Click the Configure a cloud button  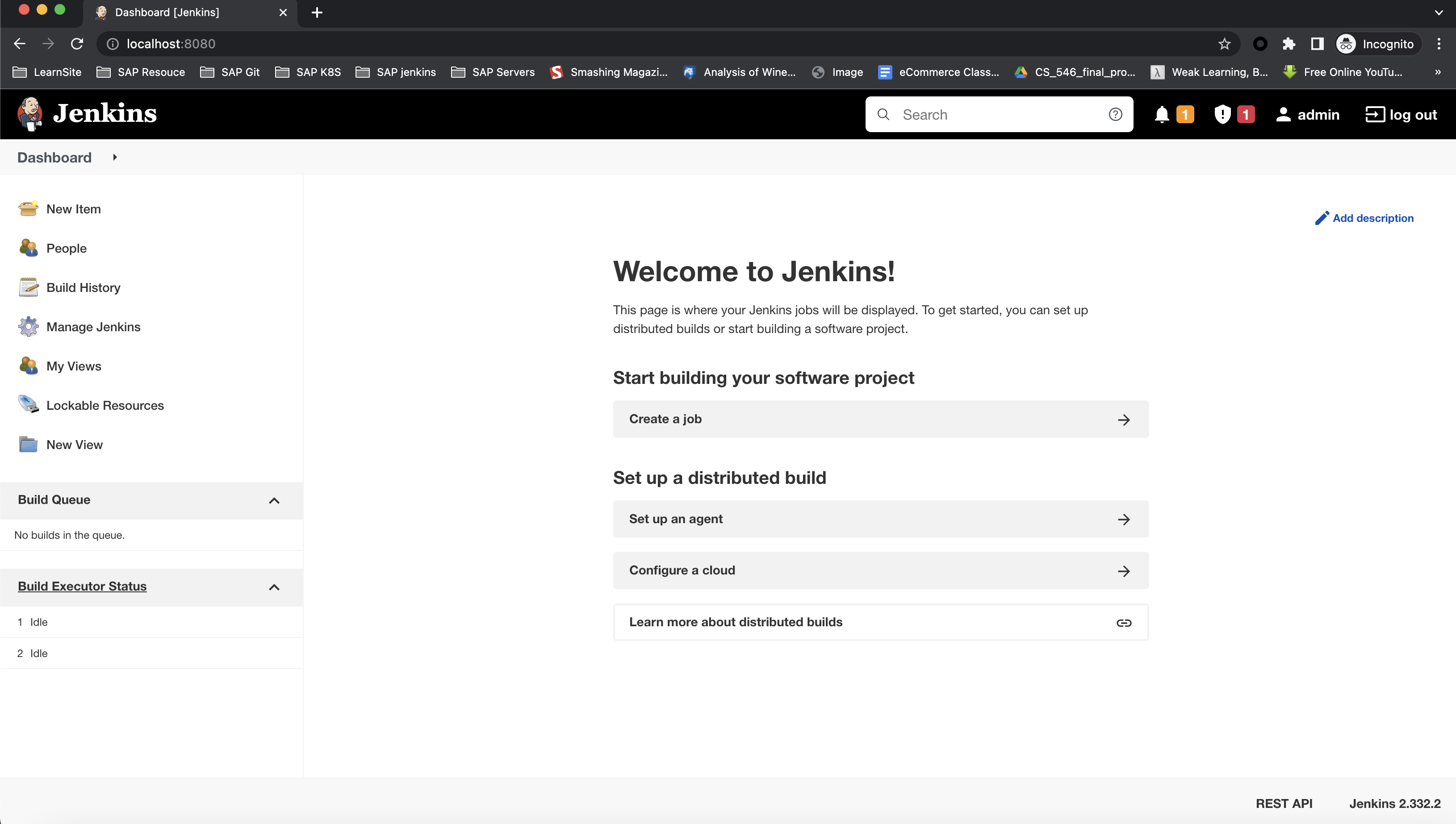(880, 570)
